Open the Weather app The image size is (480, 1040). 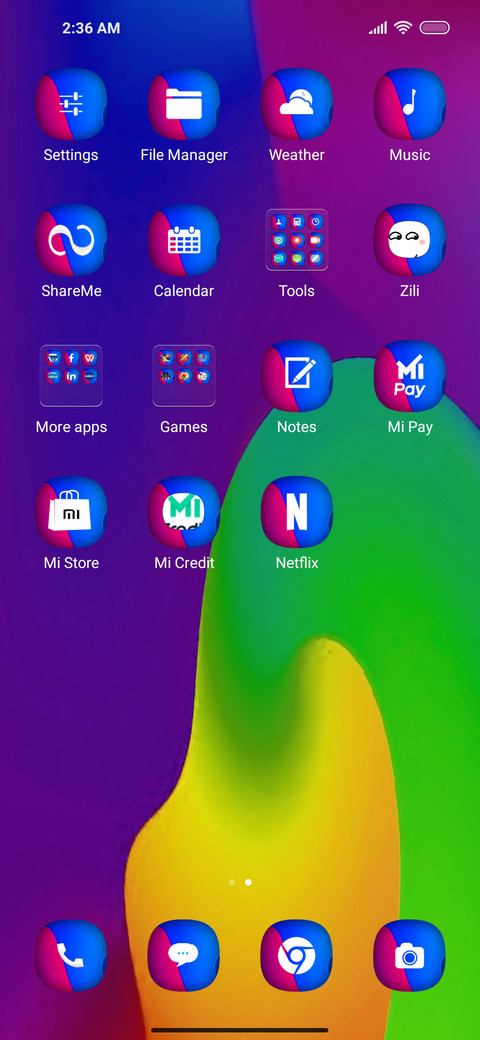coord(296,104)
